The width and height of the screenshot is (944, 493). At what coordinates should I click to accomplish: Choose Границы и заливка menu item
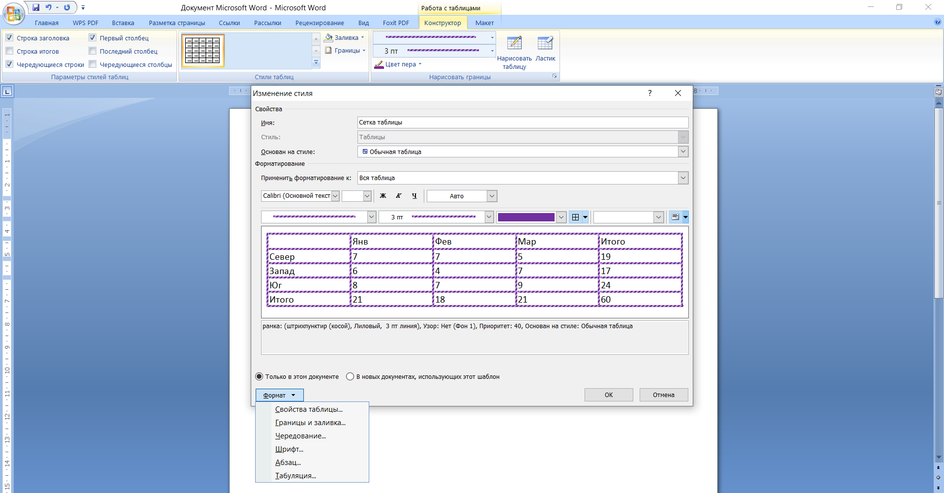[312, 423]
